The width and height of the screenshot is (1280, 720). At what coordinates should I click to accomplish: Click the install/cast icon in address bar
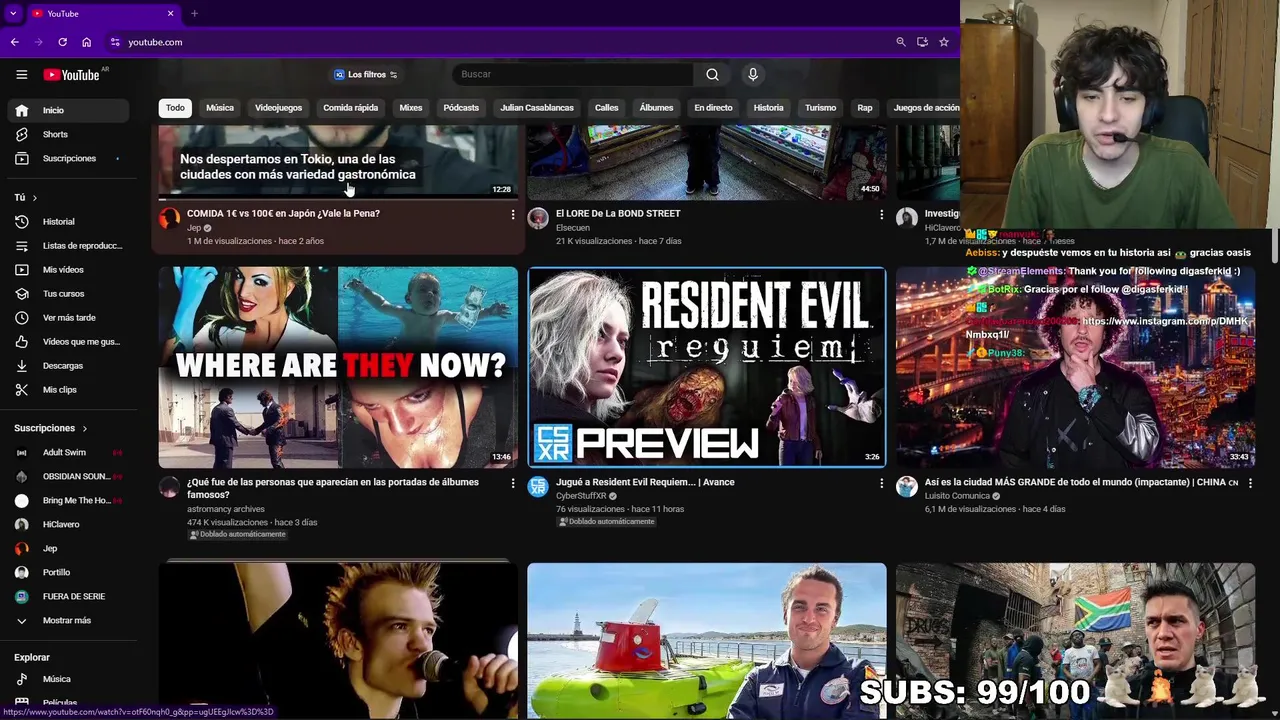922,42
